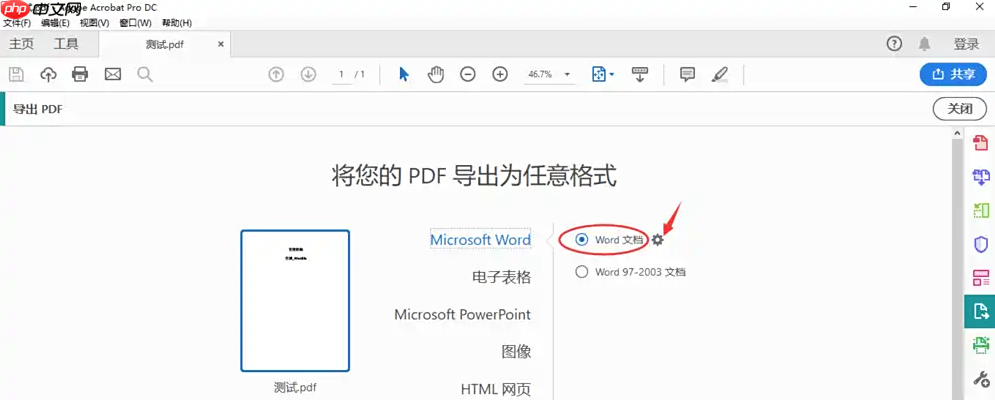Click Export PDF sidebar icon
The height and width of the screenshot is (400, 995).
click(x=981, y=311)
